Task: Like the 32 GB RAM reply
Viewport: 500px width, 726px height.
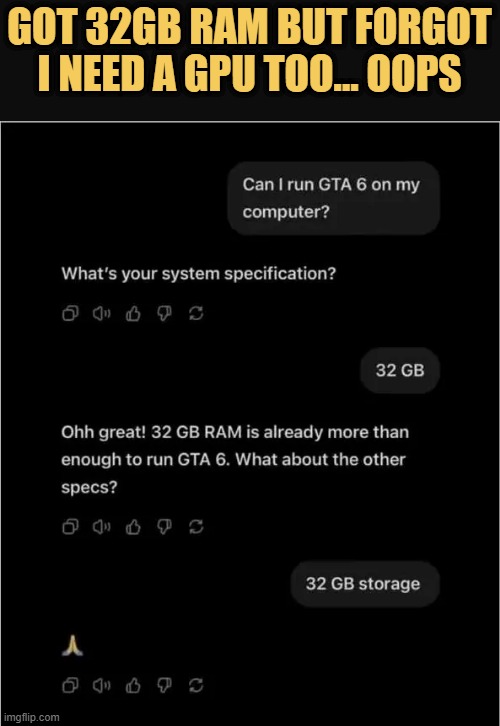Action: click(133, 526)
